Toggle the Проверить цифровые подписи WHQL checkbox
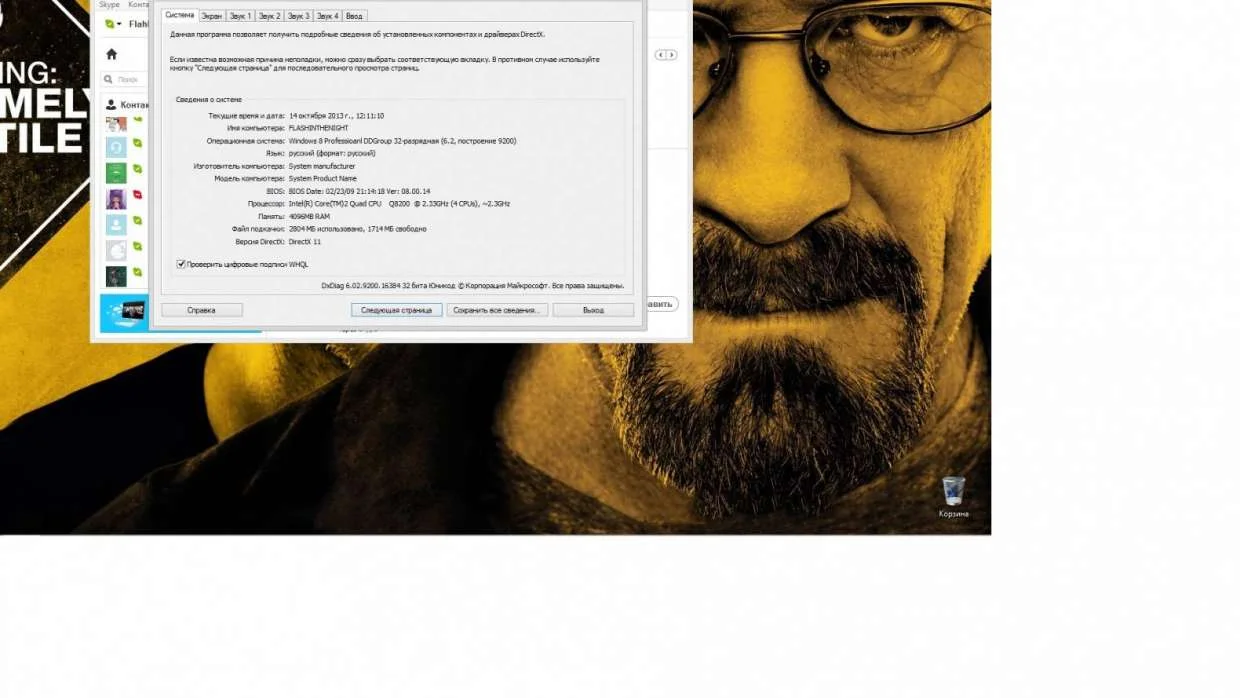The width and height of the screenshot is (1240, 698). 181,264
